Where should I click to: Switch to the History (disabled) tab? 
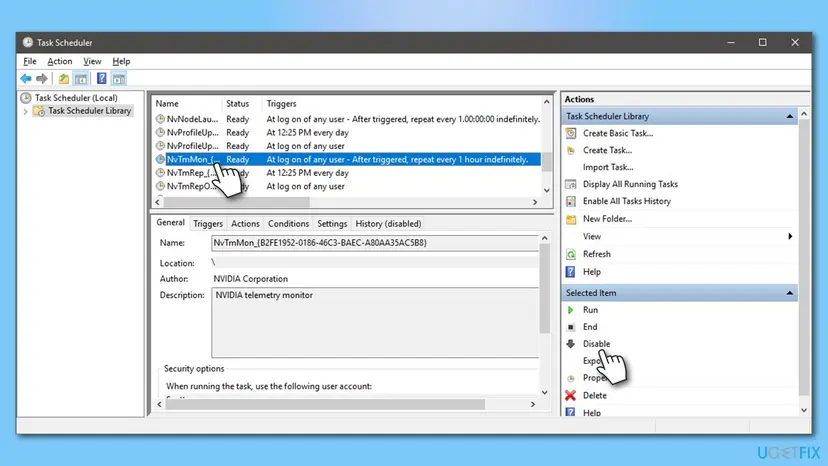pos(388,223)
